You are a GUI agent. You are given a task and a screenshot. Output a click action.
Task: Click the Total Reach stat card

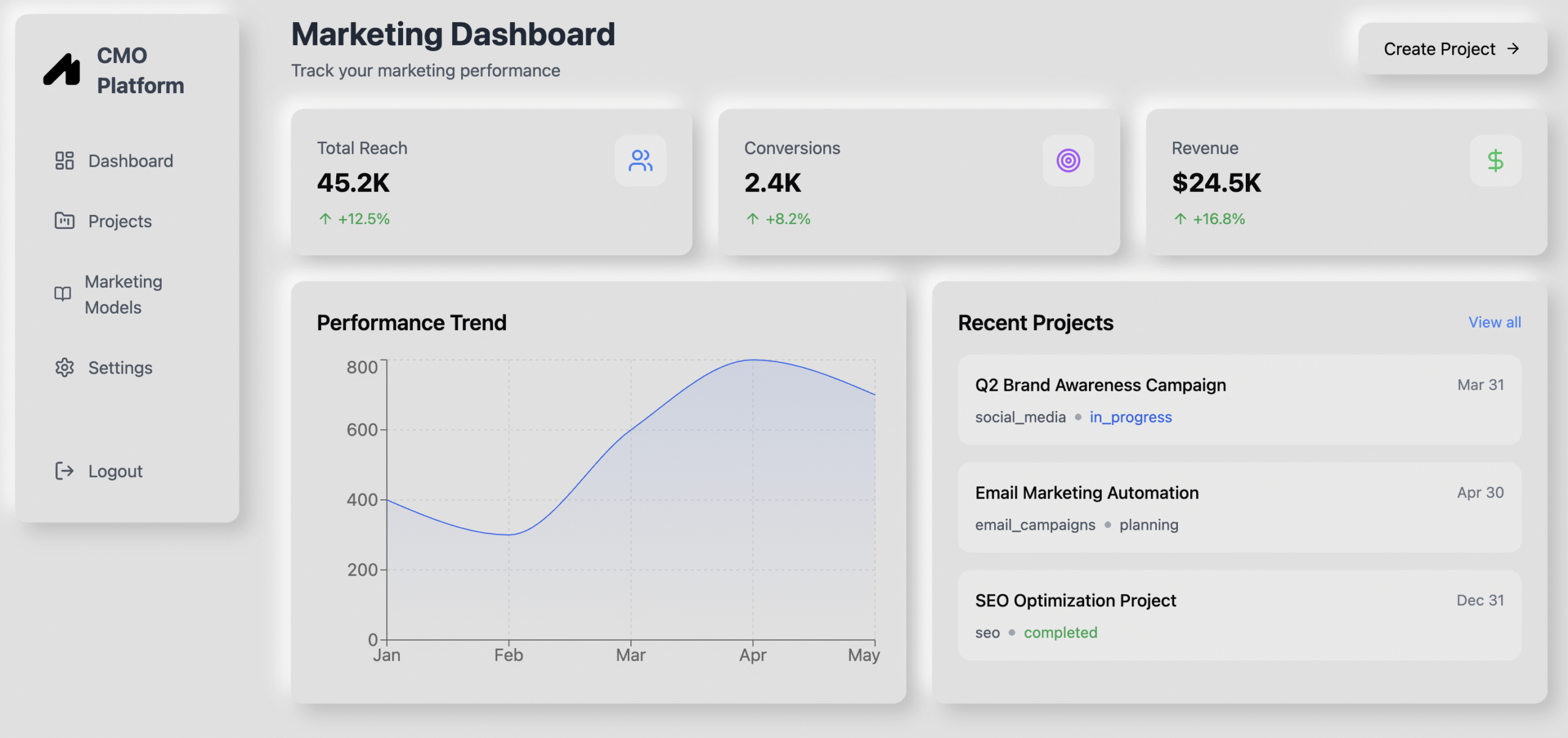pyautogui.click(x=491, y=182)
